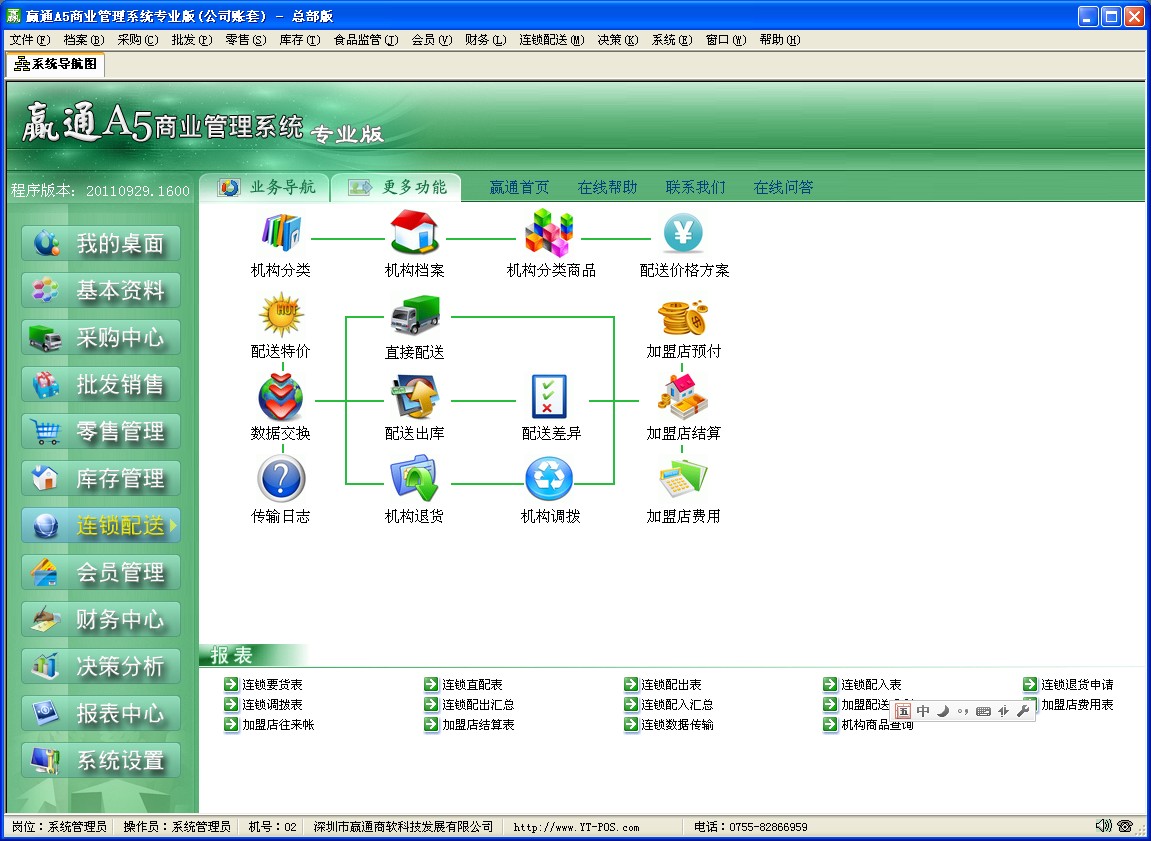The height and width of the screenshot is (841, 1151).
Task: Click the 传输日志 question mark icon
Action: (281, 479)
